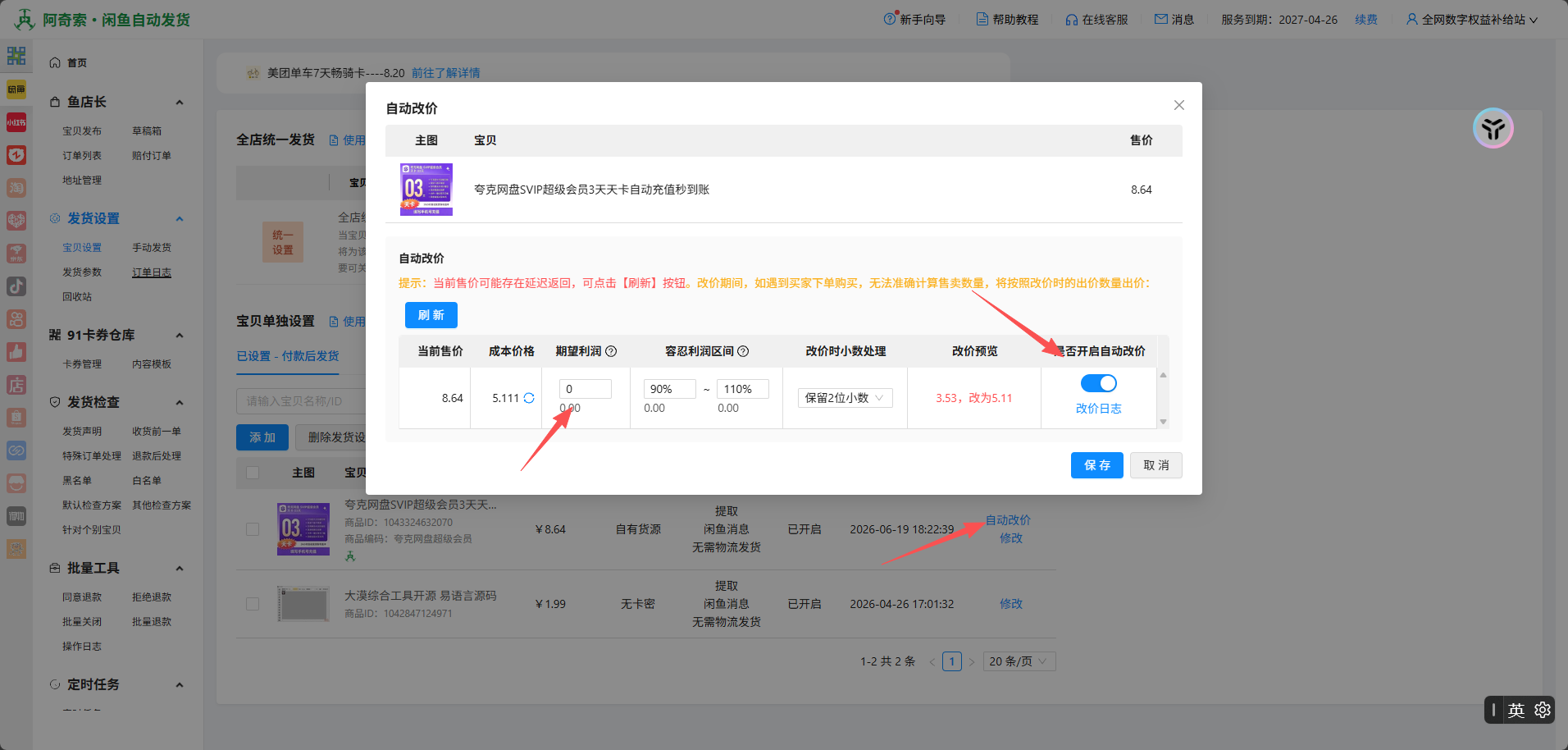
Task: Check the 夸克网盘SVIP product row checkbox
Action: (x=253, y=529)
